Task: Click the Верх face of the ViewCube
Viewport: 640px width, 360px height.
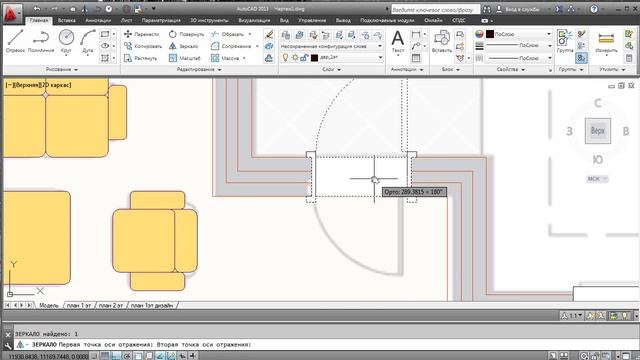Action: 598,131
